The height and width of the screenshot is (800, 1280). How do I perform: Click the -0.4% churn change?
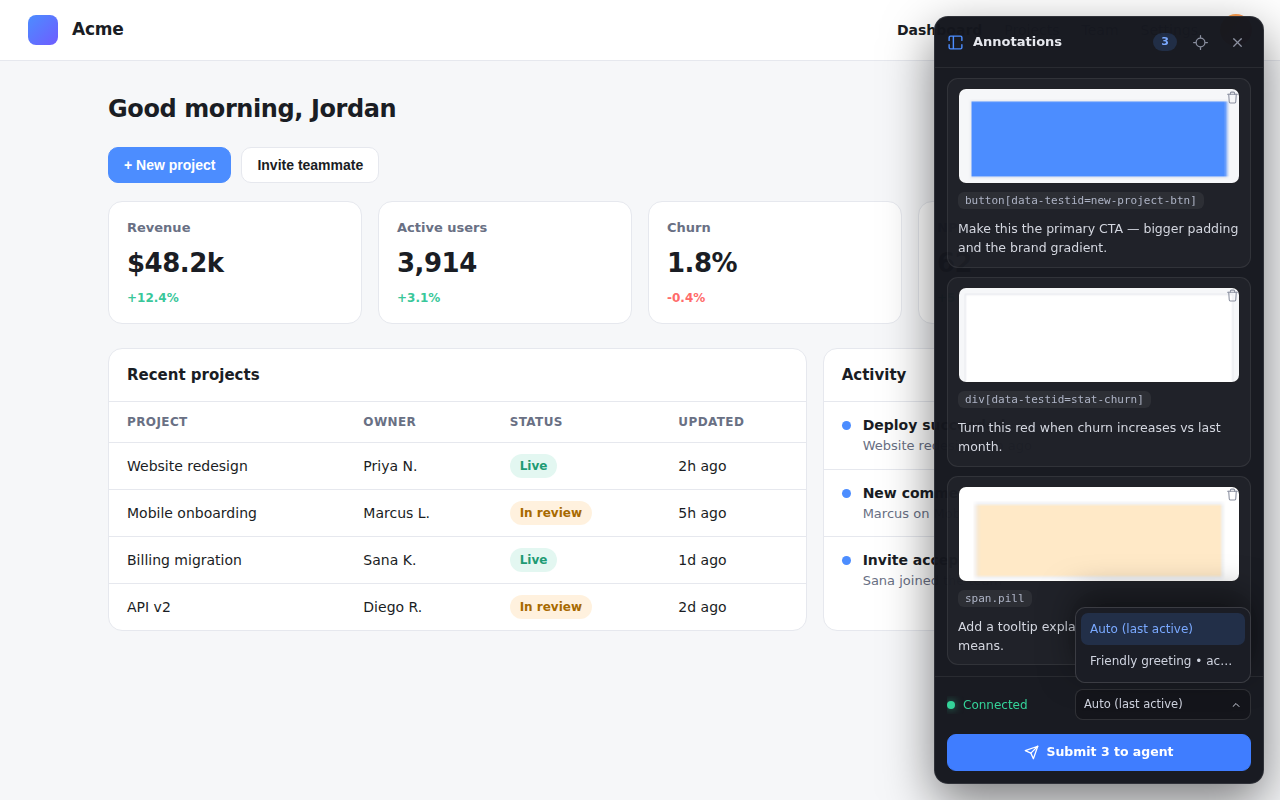click(686, 298)
